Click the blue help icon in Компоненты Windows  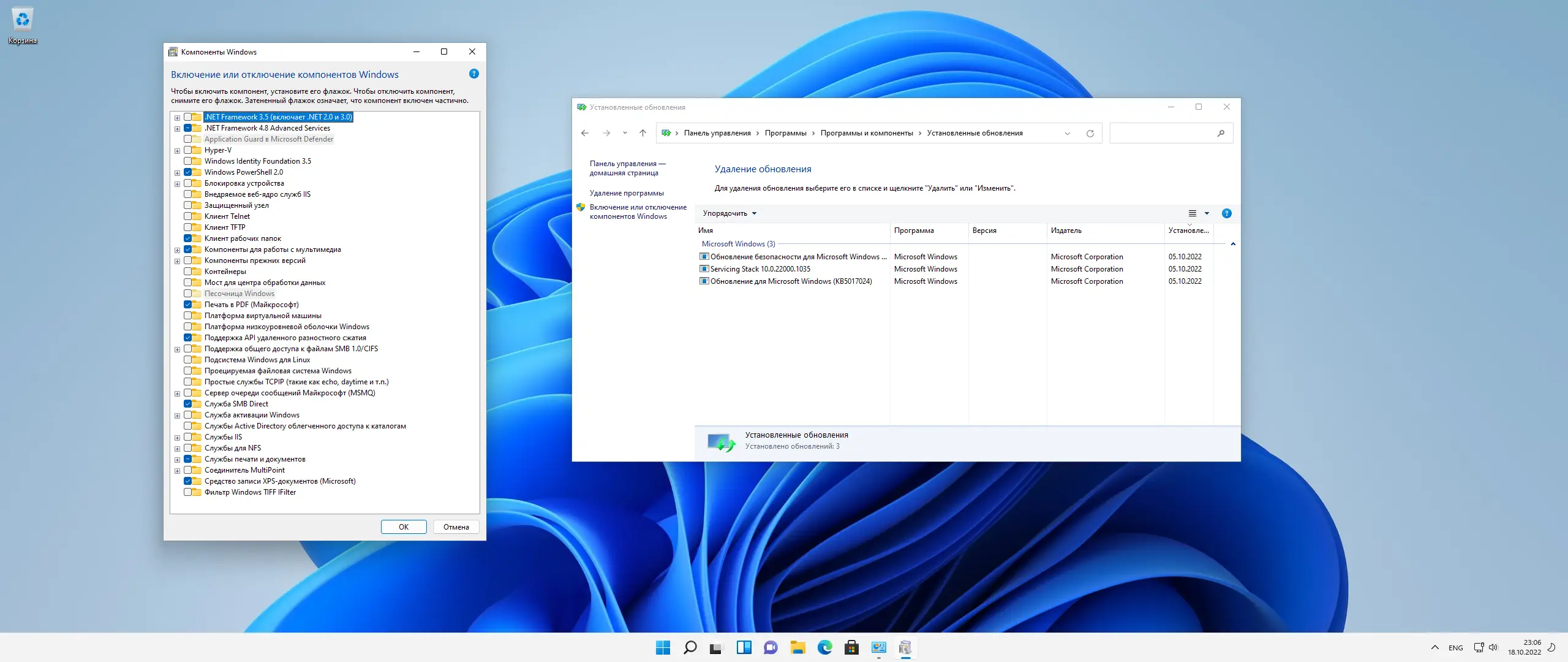coord(473,74)
